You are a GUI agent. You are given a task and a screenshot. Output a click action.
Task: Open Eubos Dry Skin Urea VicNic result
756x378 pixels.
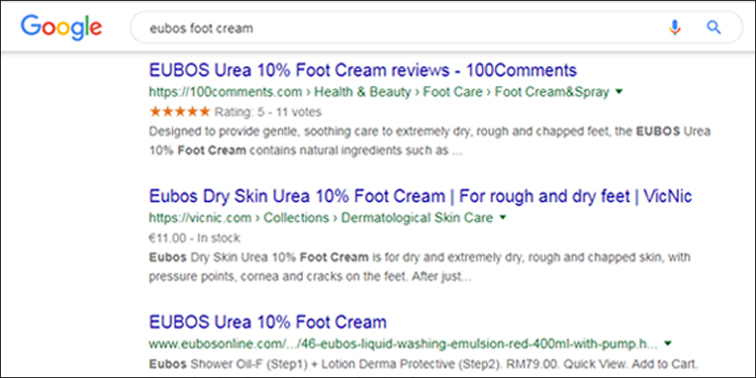click(420, 196)
